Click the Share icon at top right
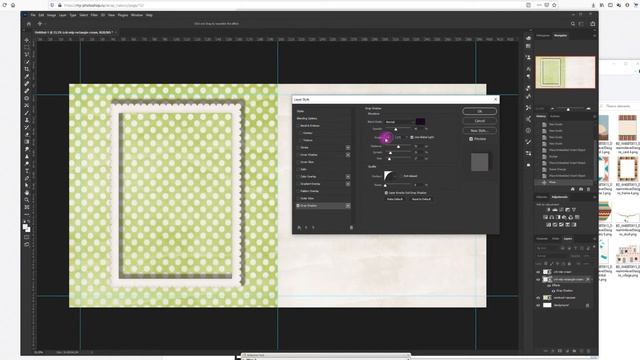This screenshot has height=360, width=640. click(592, 24)
